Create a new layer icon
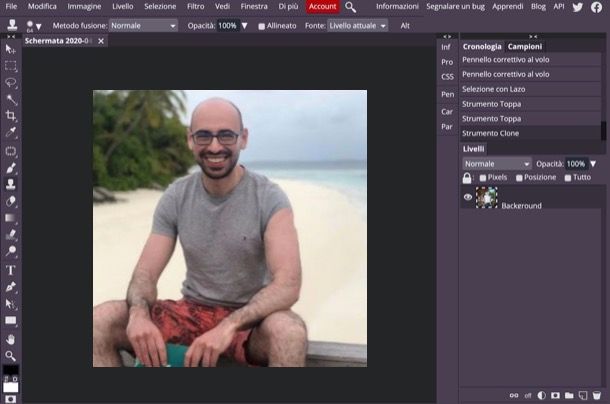 point(583,395)
